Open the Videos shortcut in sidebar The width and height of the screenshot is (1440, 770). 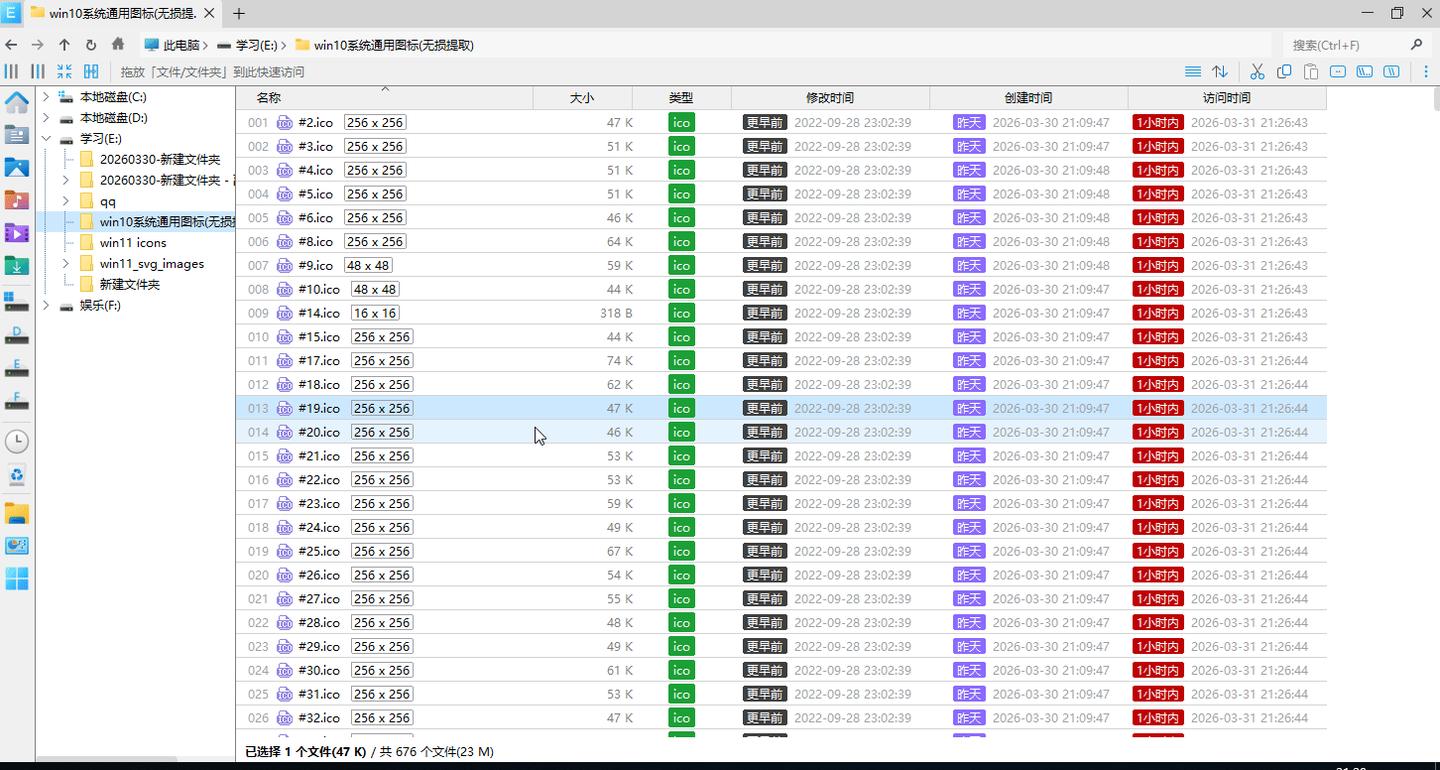click(17, 233)
